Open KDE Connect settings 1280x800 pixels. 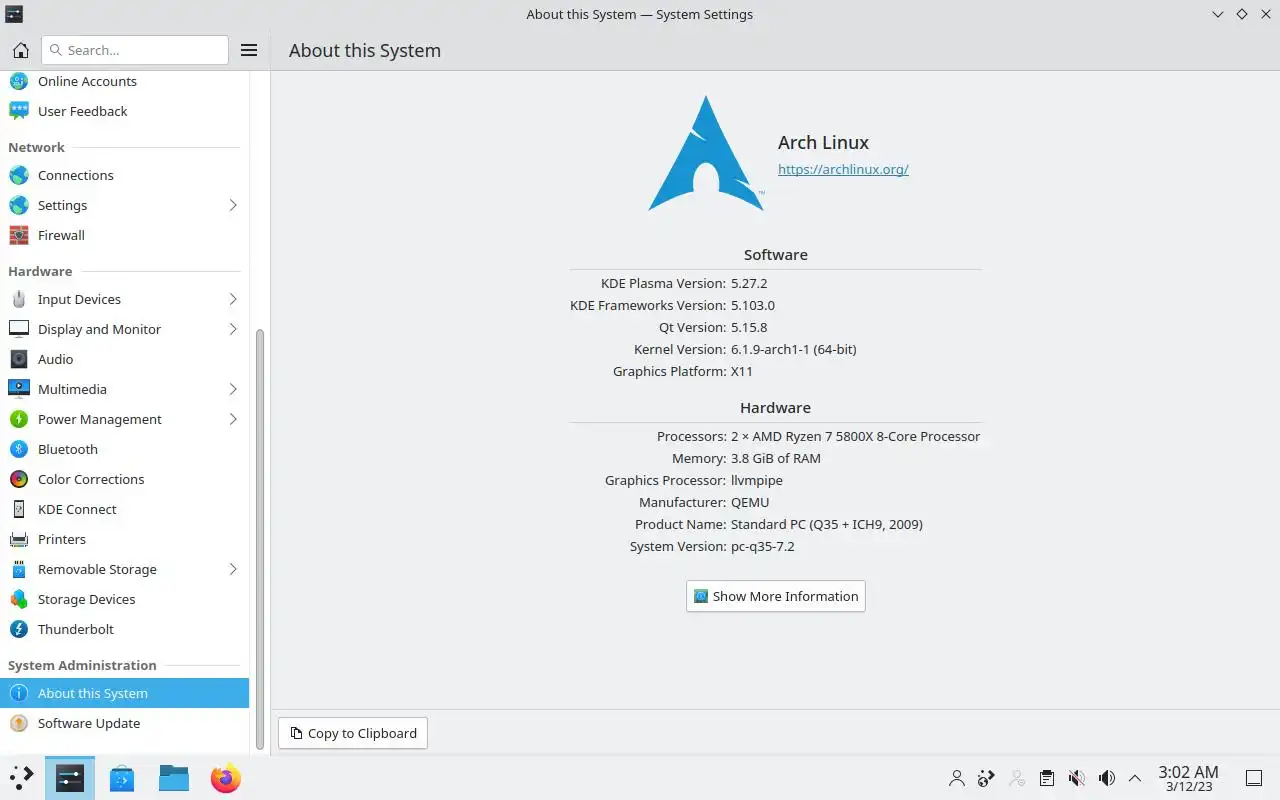[124, 509]
